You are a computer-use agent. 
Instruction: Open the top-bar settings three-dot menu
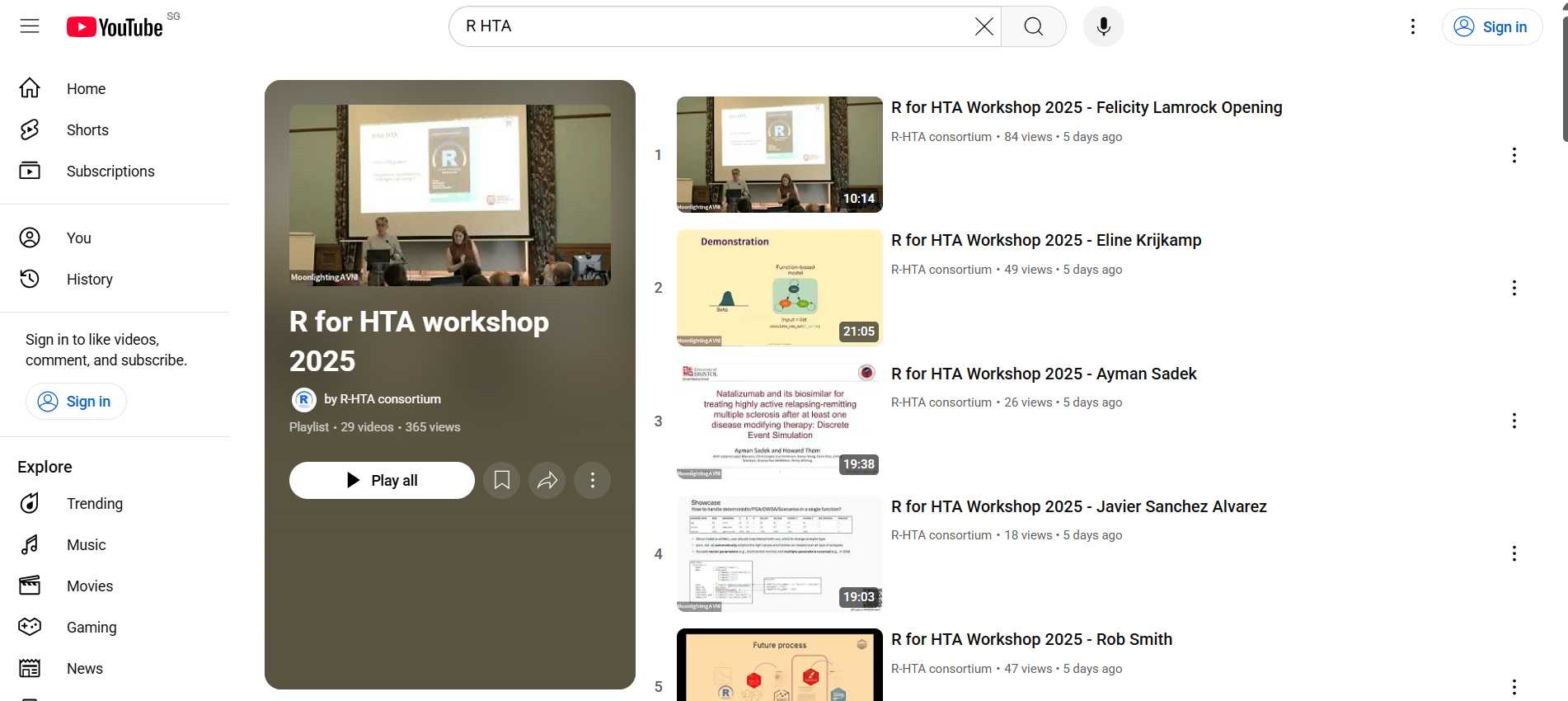click(1413, 26)
